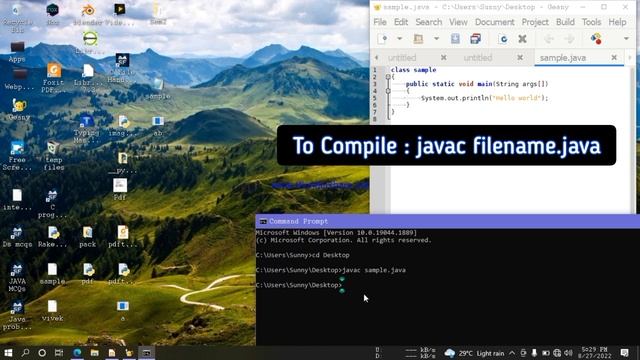Open the Edit menu in Geany
Image resolution: width=640 pixels, height=360 pixels.
pyautogui.click(x=401, y=22)
